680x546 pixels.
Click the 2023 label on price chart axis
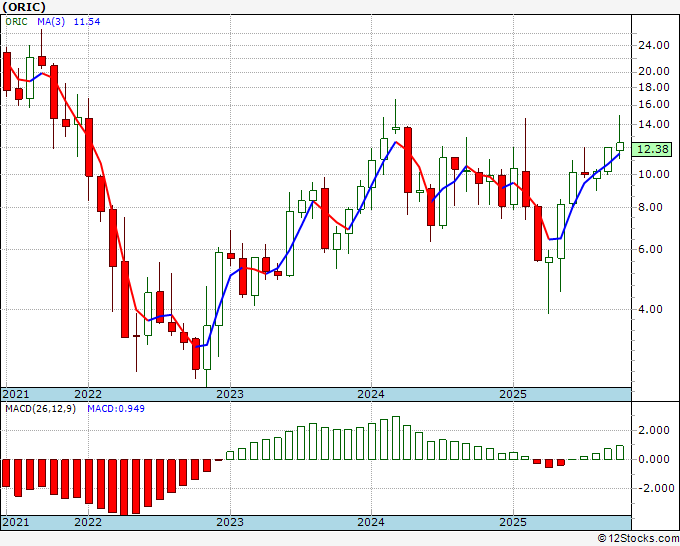click(230, 394)
